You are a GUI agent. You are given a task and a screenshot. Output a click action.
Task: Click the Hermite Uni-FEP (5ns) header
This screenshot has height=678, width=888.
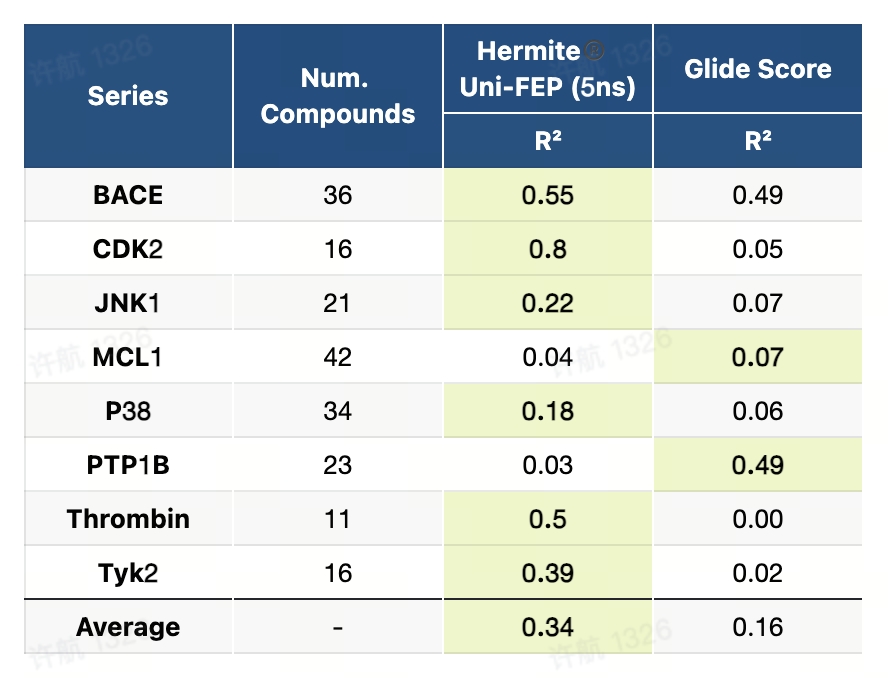[547, 69]
